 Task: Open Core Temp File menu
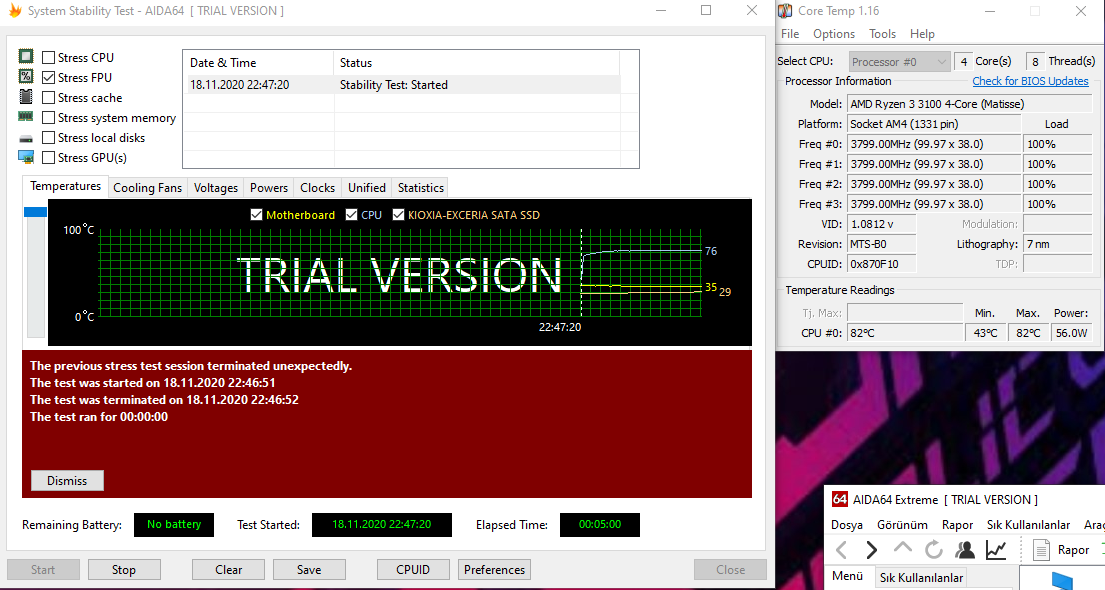click(x=790, y=34)
